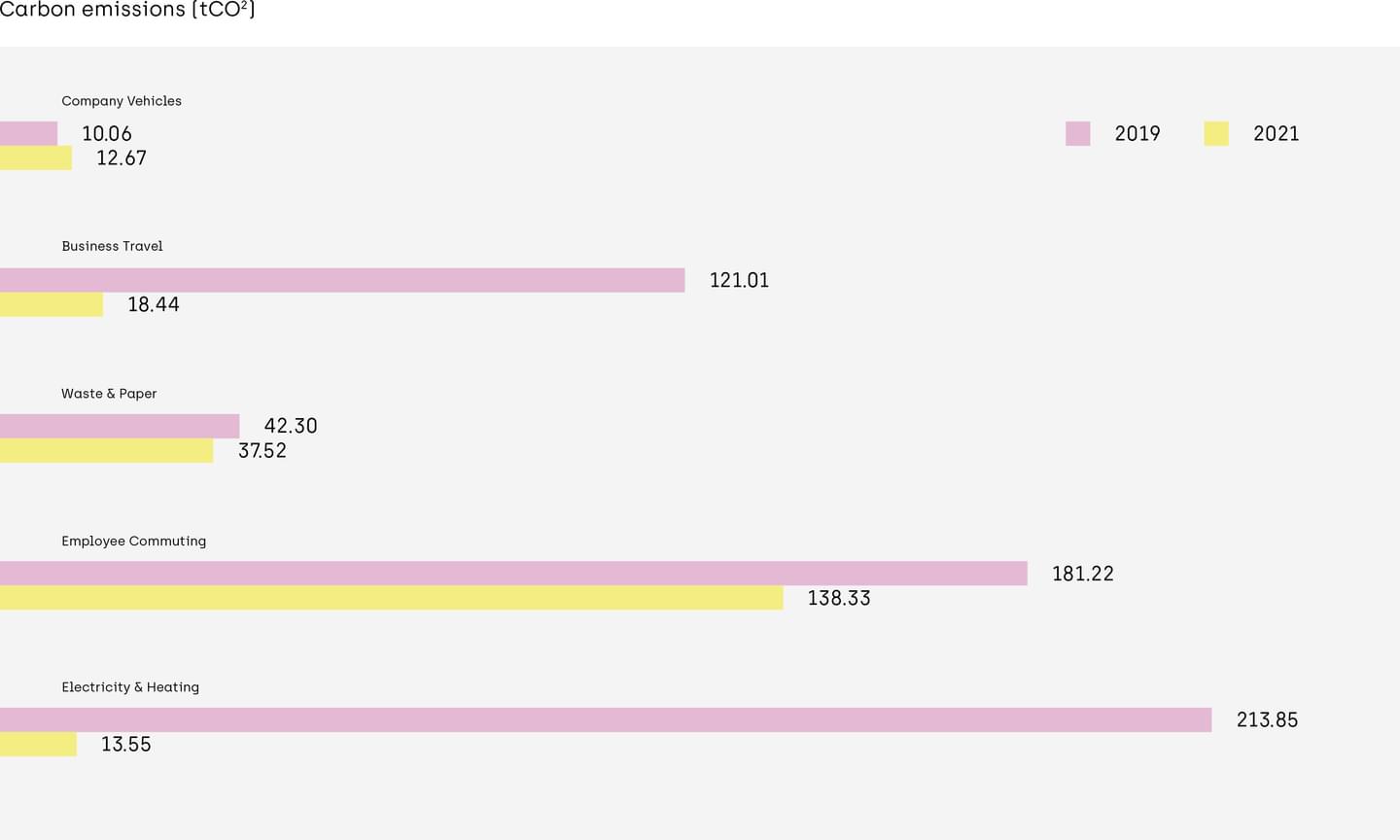Select the pink Employee Commuting 2019 bar
1400x840 pixels.
[x=513, y=574]
